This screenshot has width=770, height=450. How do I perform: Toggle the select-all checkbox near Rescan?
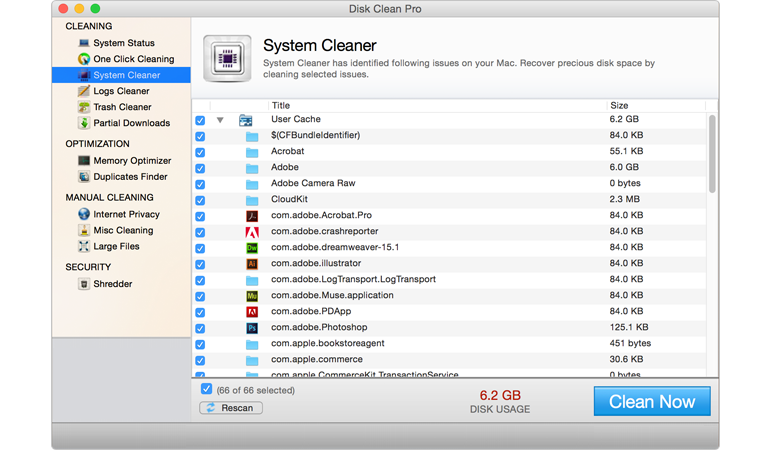click(x=206, y=389)
